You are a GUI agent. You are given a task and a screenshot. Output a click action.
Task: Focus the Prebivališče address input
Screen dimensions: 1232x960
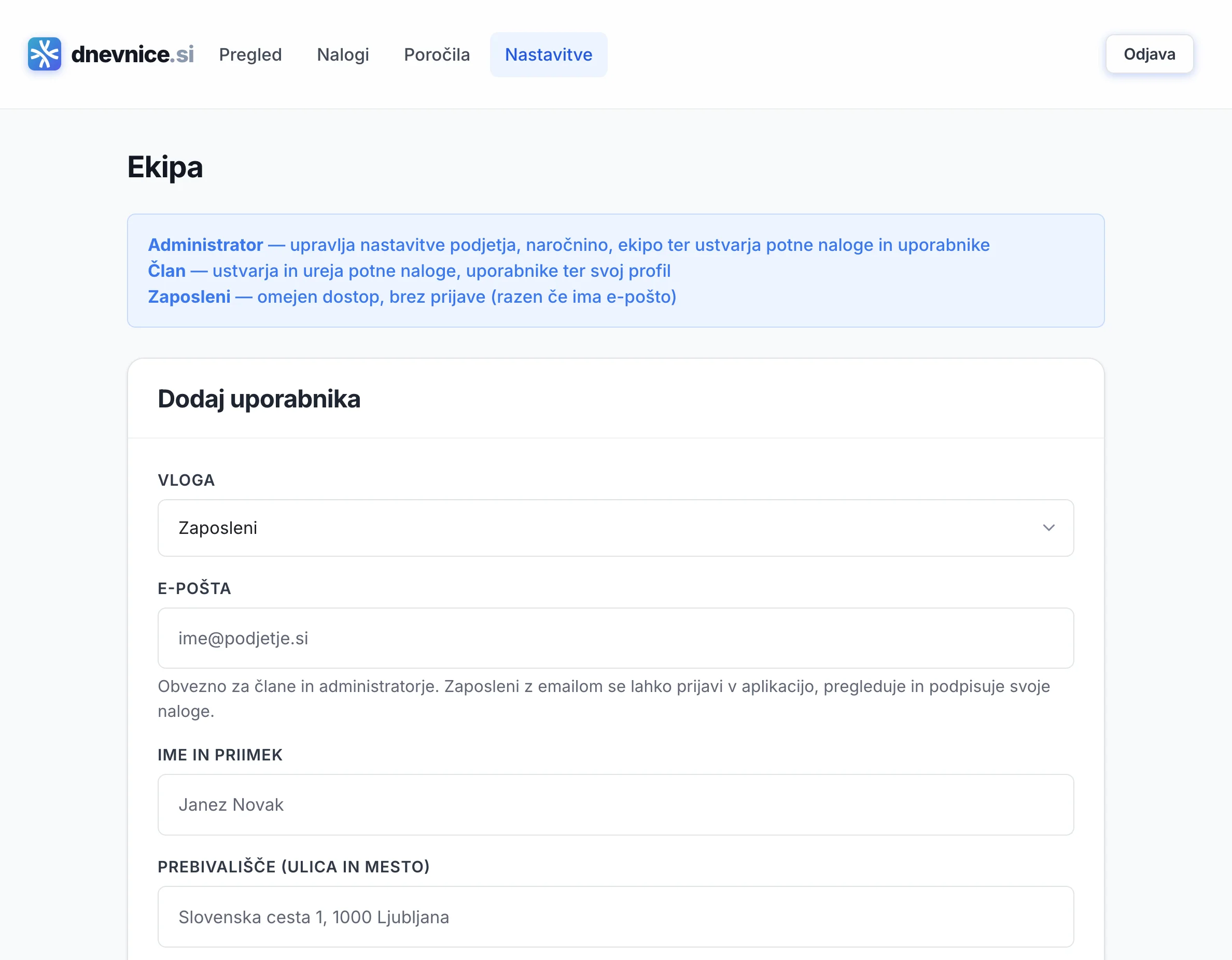pos(615,916)
